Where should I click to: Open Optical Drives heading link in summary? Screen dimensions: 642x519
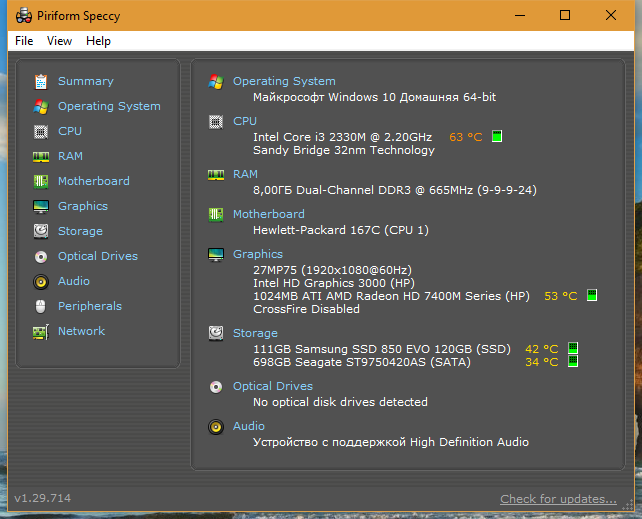(x=273, y=386)
